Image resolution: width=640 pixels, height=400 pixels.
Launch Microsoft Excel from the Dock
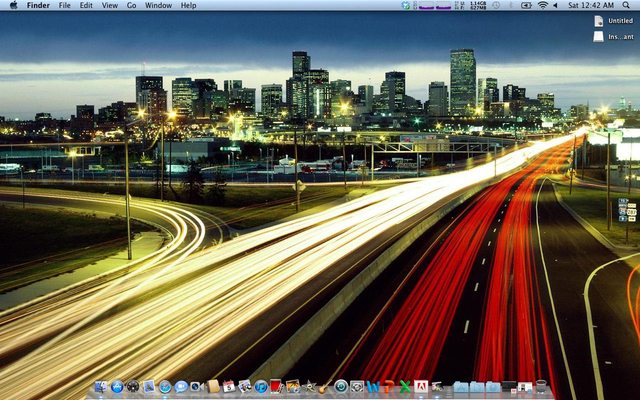(405, 386)
